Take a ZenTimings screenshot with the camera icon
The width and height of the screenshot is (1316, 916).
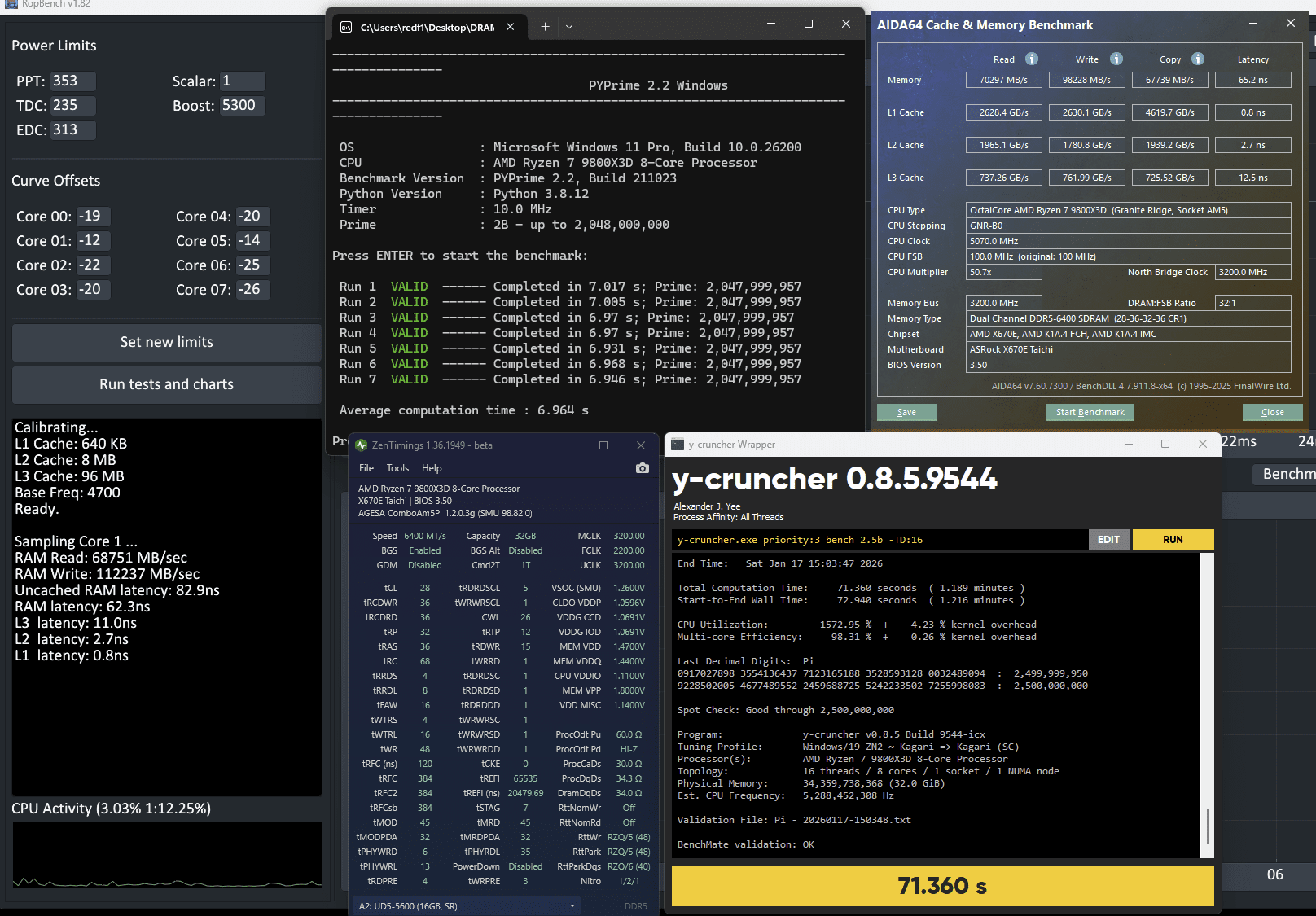click(643, 468)
